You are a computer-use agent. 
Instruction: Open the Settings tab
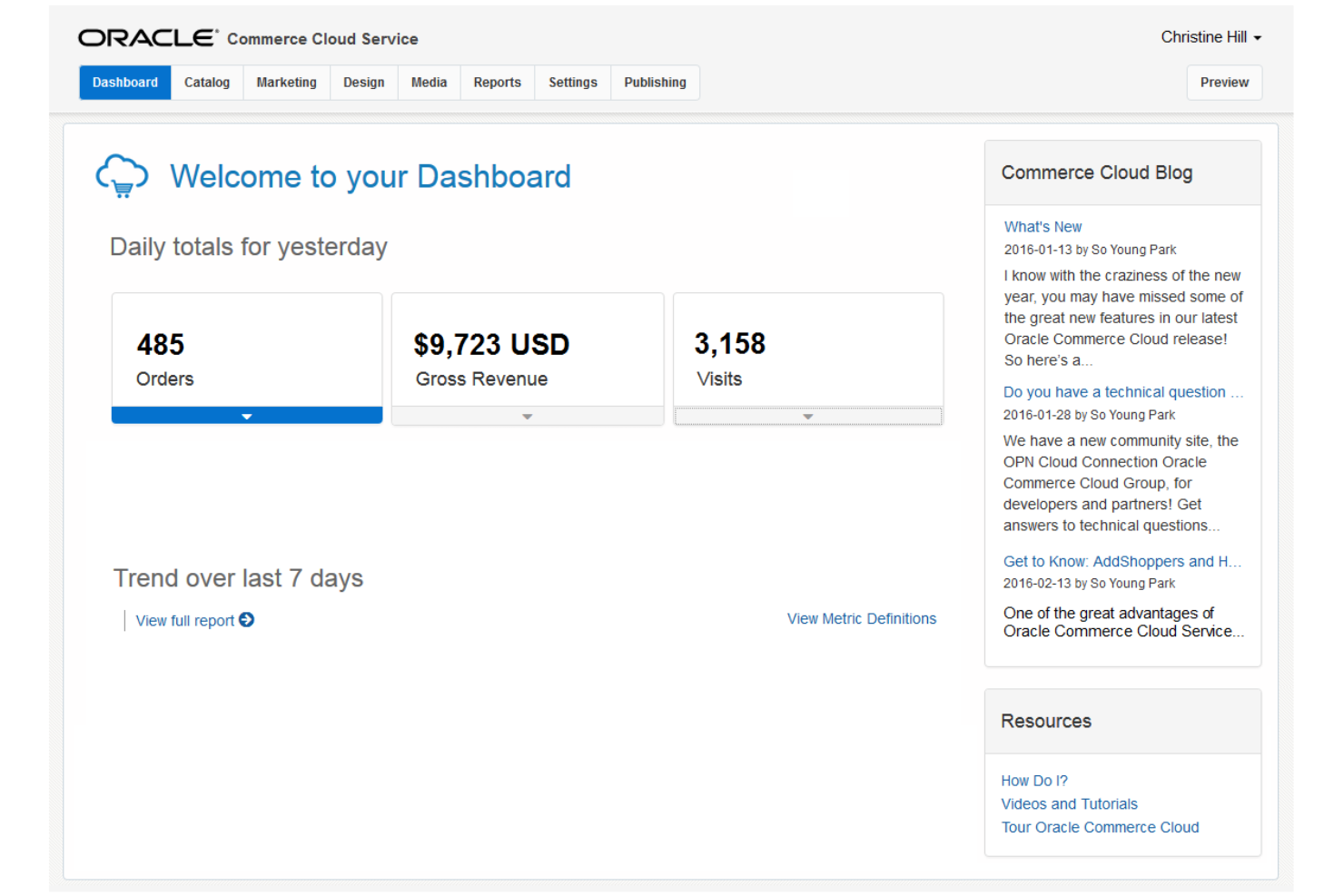[x=573, y=83]
